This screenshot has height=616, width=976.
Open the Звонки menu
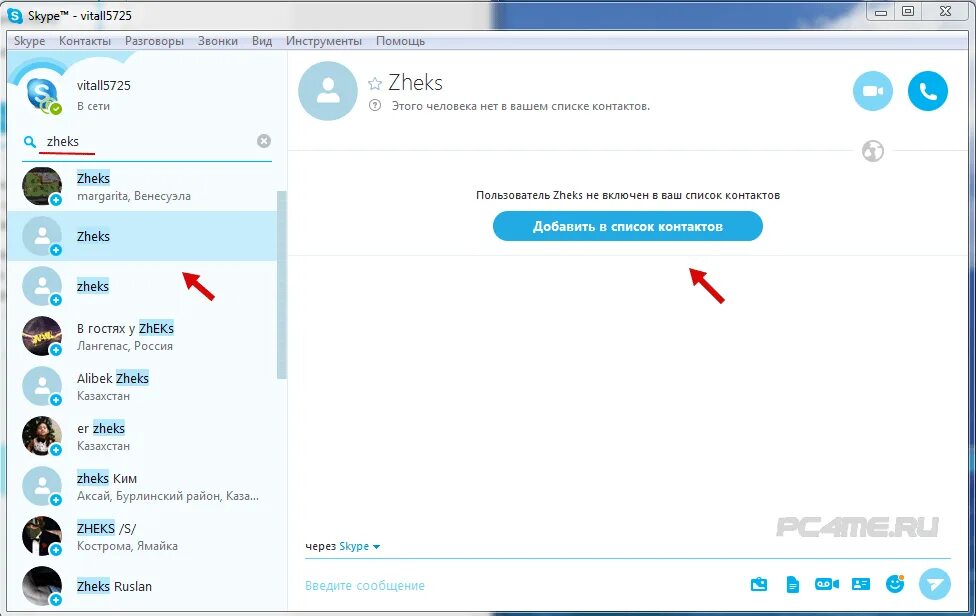(218, 41)
